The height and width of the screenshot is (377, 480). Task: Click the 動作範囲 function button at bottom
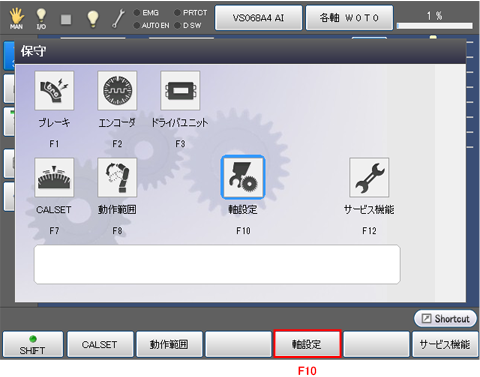tap(169, 344)
